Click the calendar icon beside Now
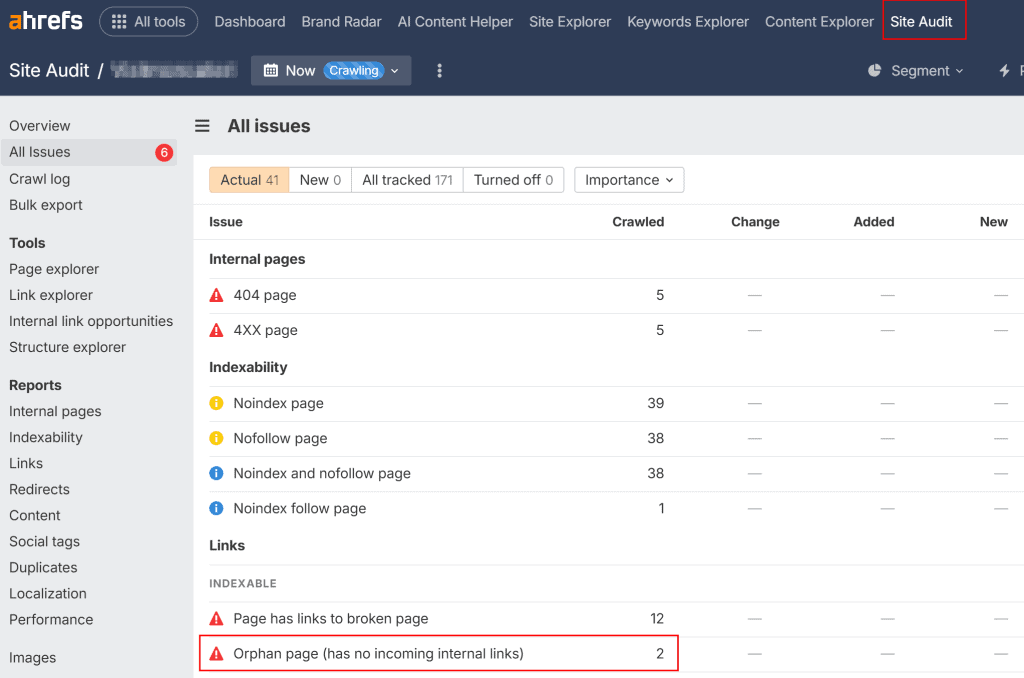 tap(270, 71)
